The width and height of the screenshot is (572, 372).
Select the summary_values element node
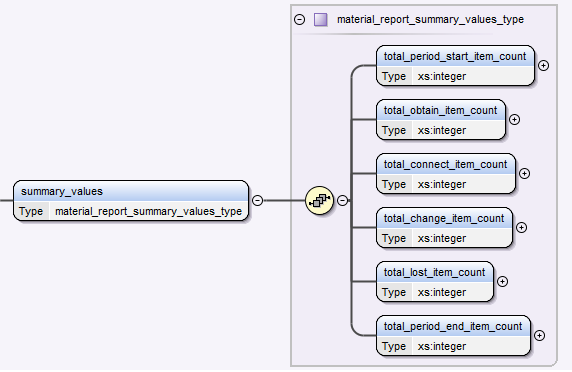point(131,200)
